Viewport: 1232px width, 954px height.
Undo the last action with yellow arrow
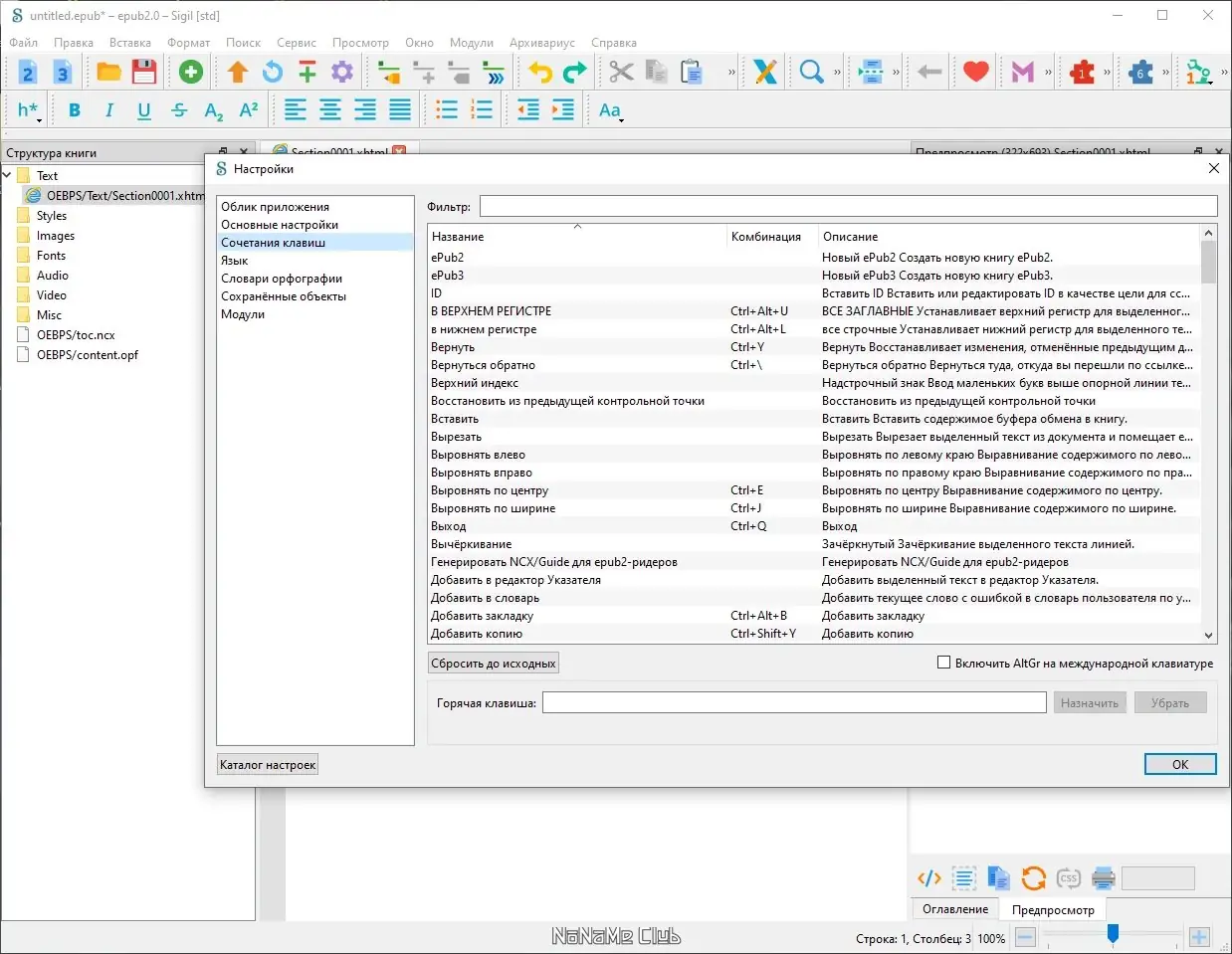coord(540,72)
